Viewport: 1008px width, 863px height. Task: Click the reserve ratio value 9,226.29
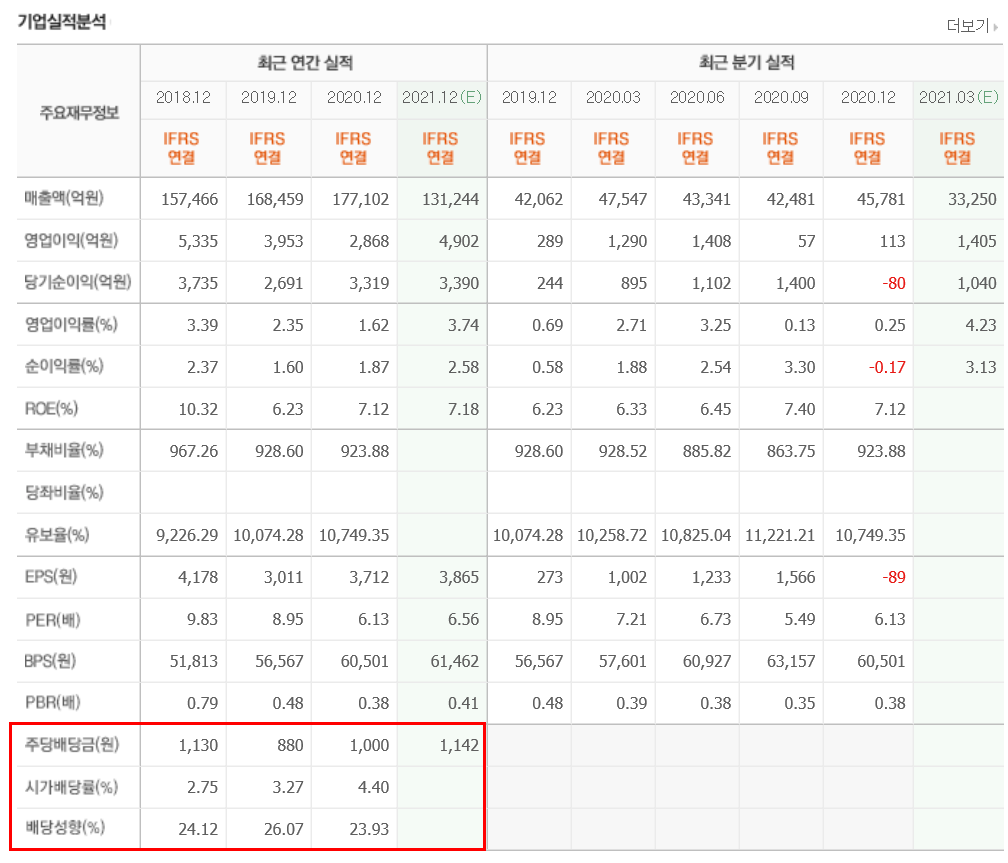(187, 535)
